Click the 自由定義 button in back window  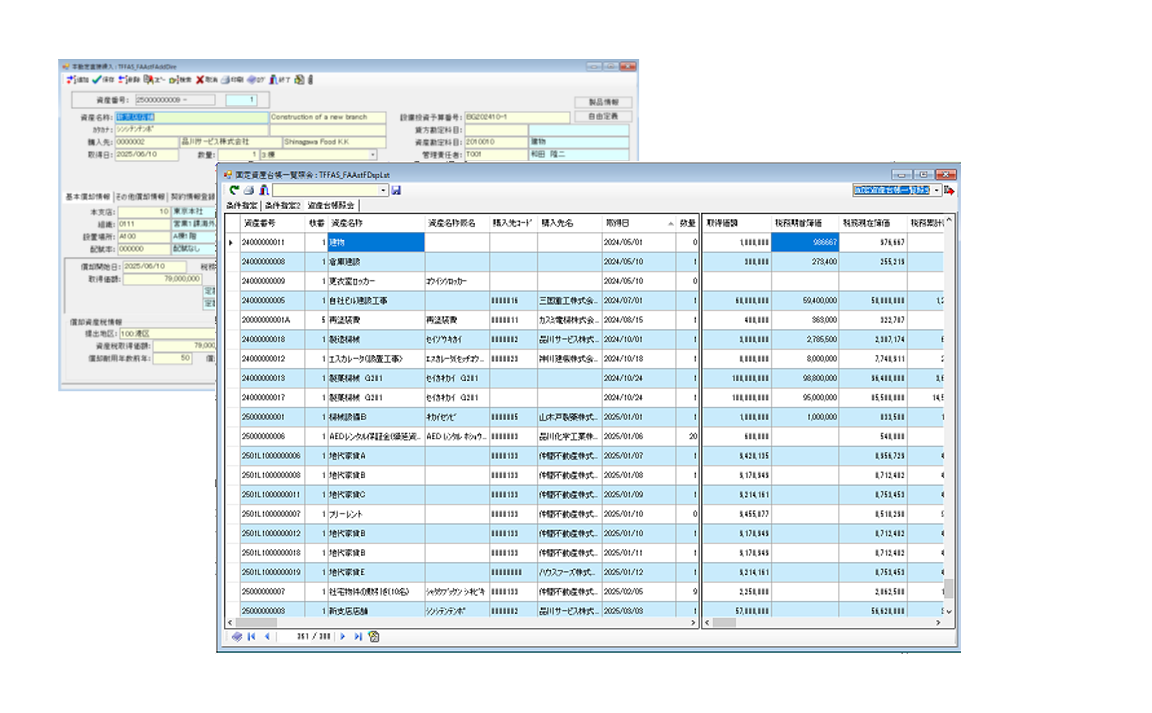(x=603, y=116)
